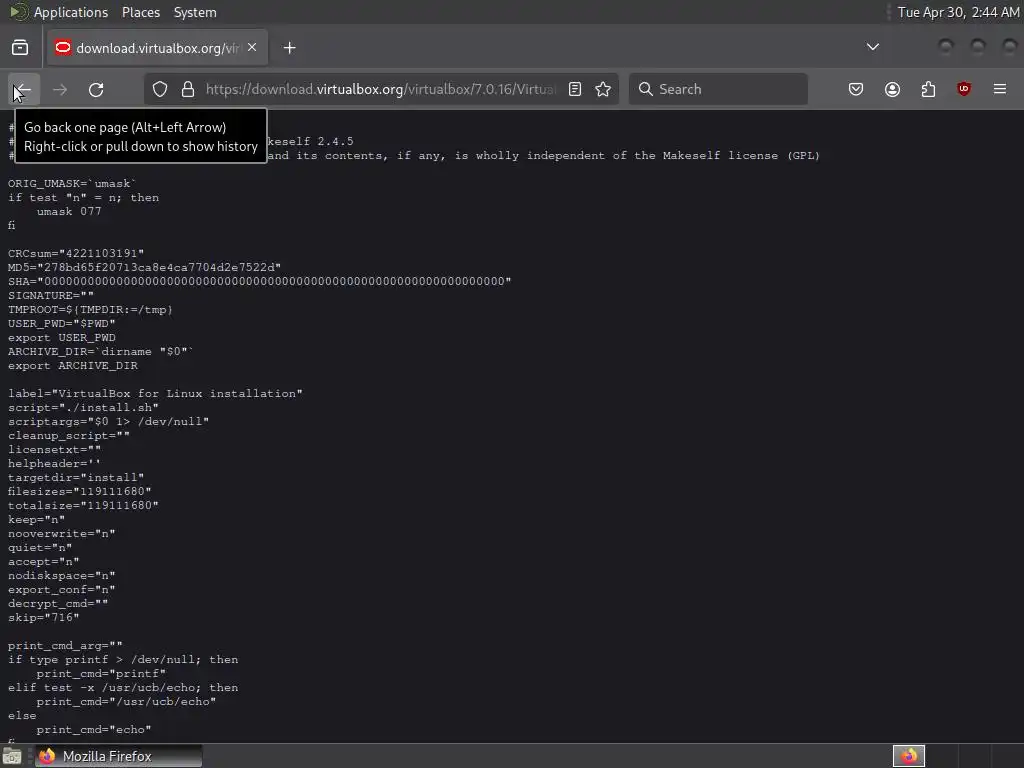Open a new tab with the plus button

pos(289,48)
